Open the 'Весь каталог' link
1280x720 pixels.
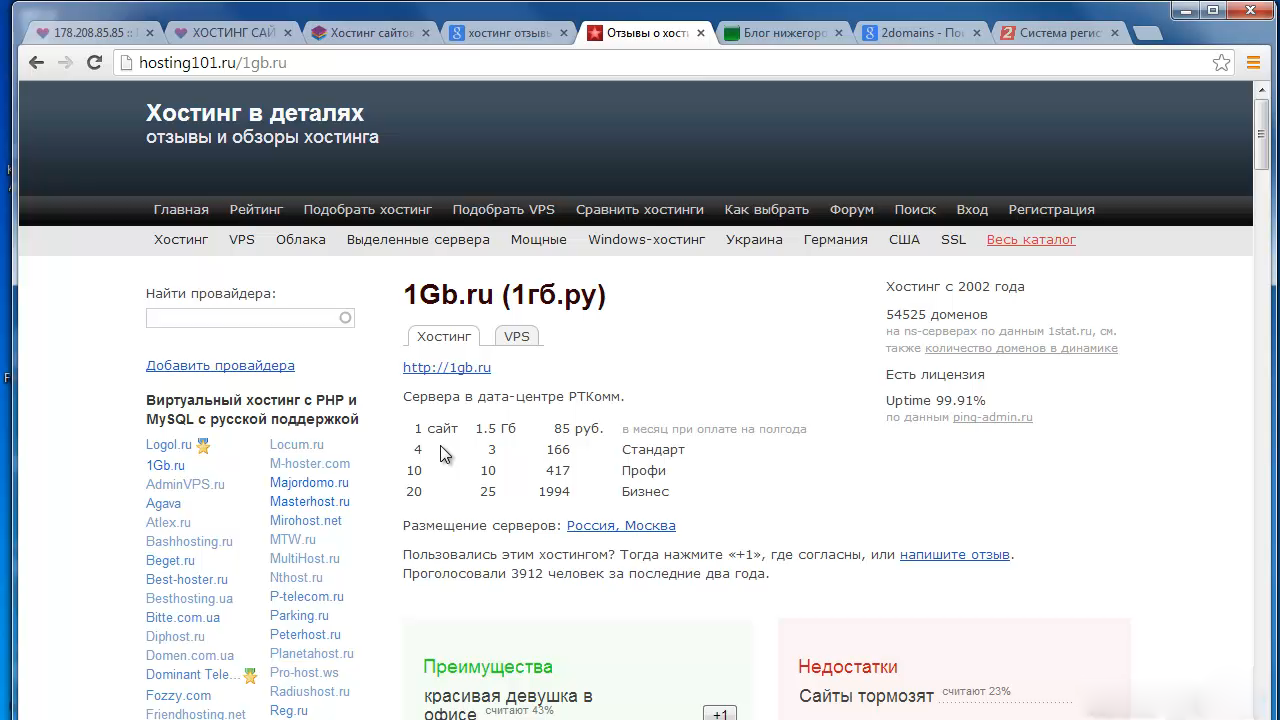(x=1031, y=240)
